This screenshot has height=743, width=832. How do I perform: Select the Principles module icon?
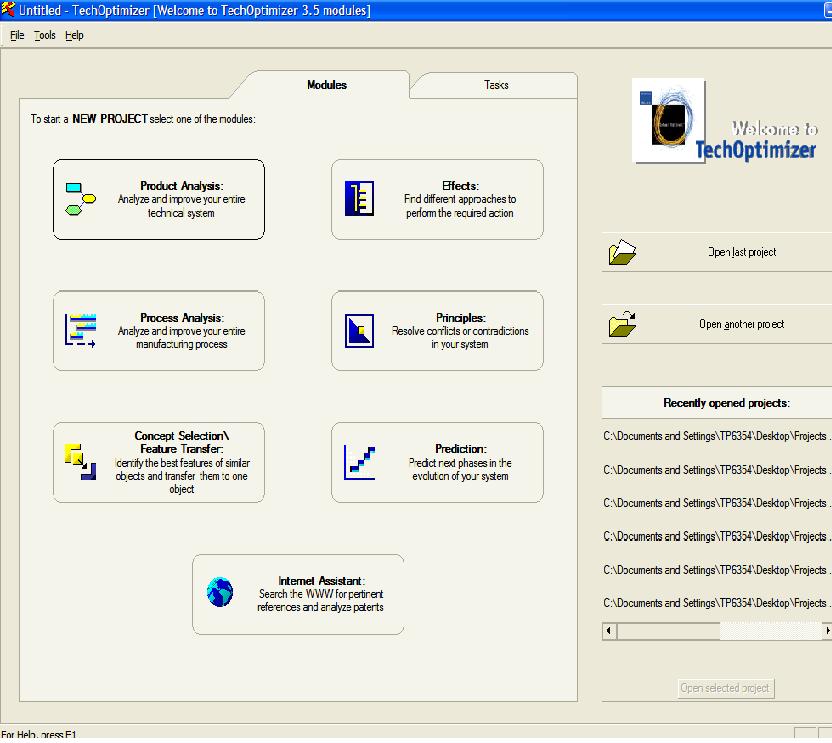(x=359, y=331)
